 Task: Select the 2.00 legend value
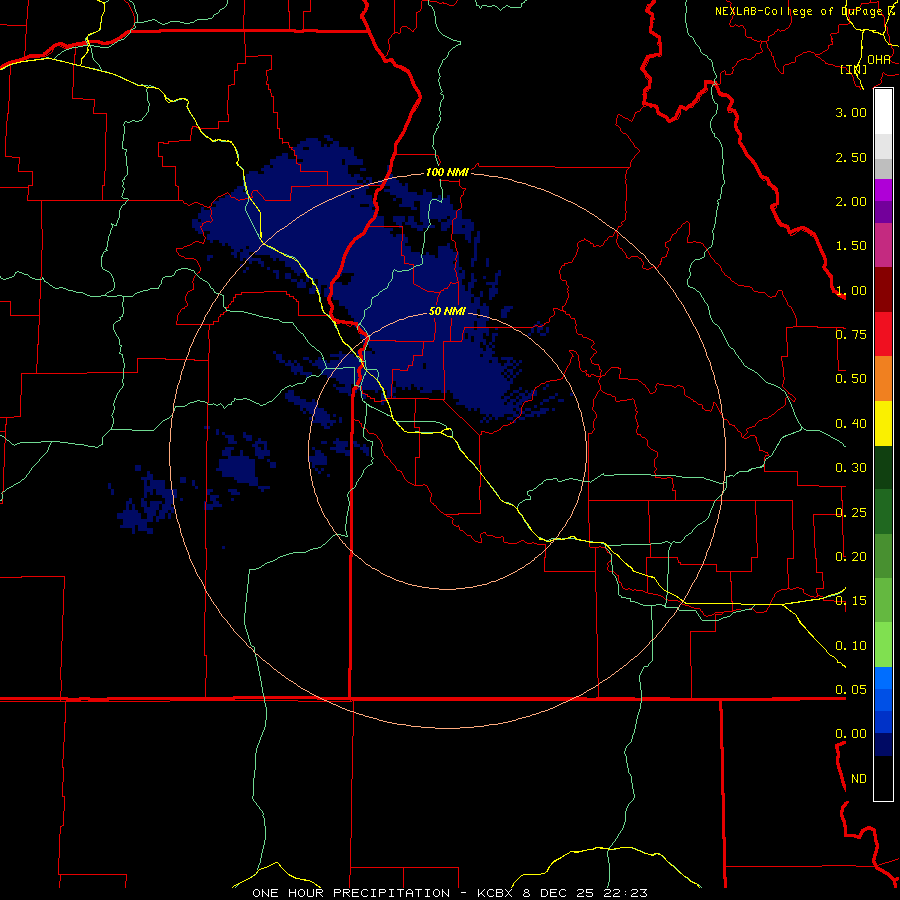tap(851, 201)
